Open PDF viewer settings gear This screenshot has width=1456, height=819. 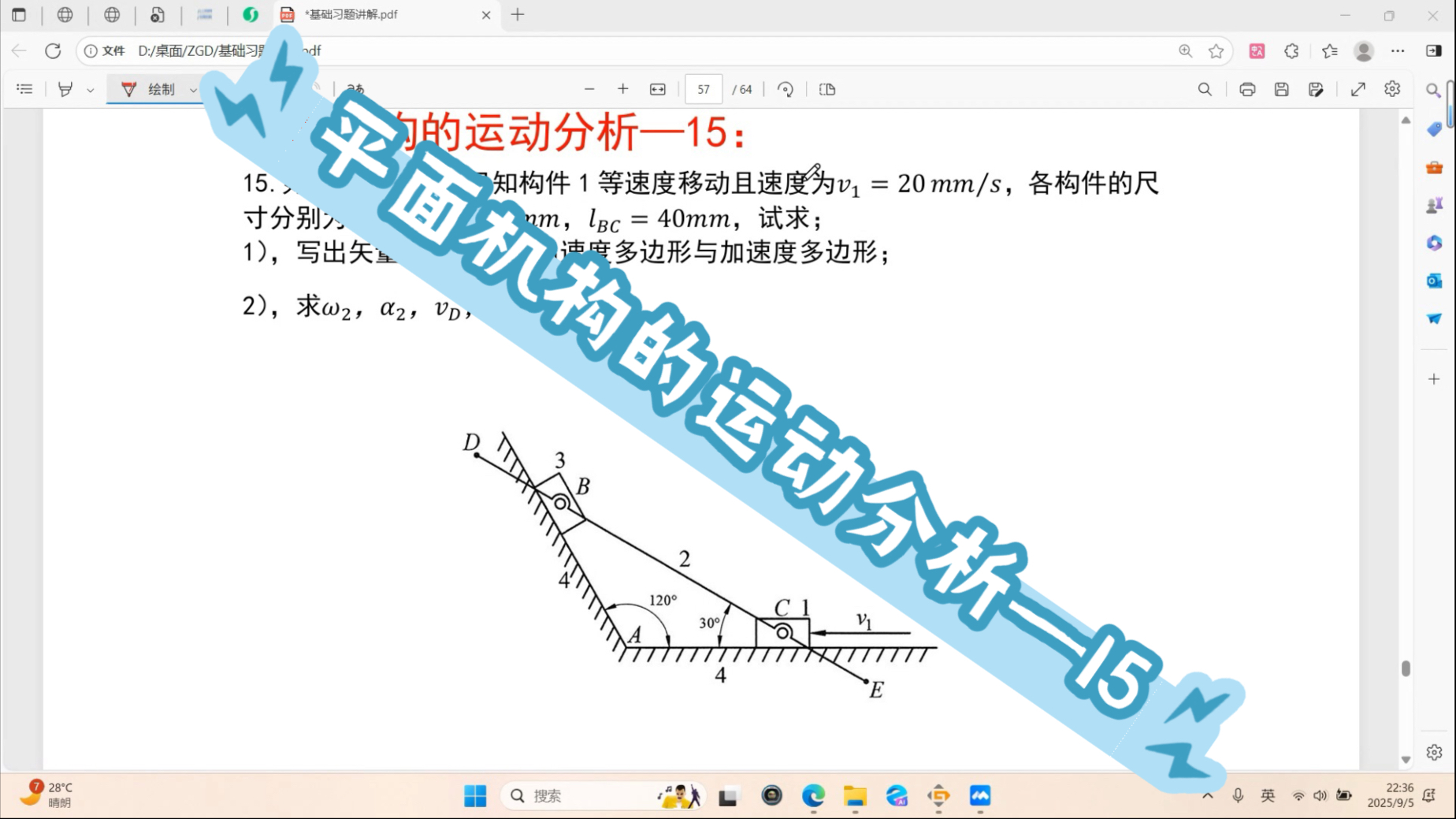click(x=1392, y=89)
